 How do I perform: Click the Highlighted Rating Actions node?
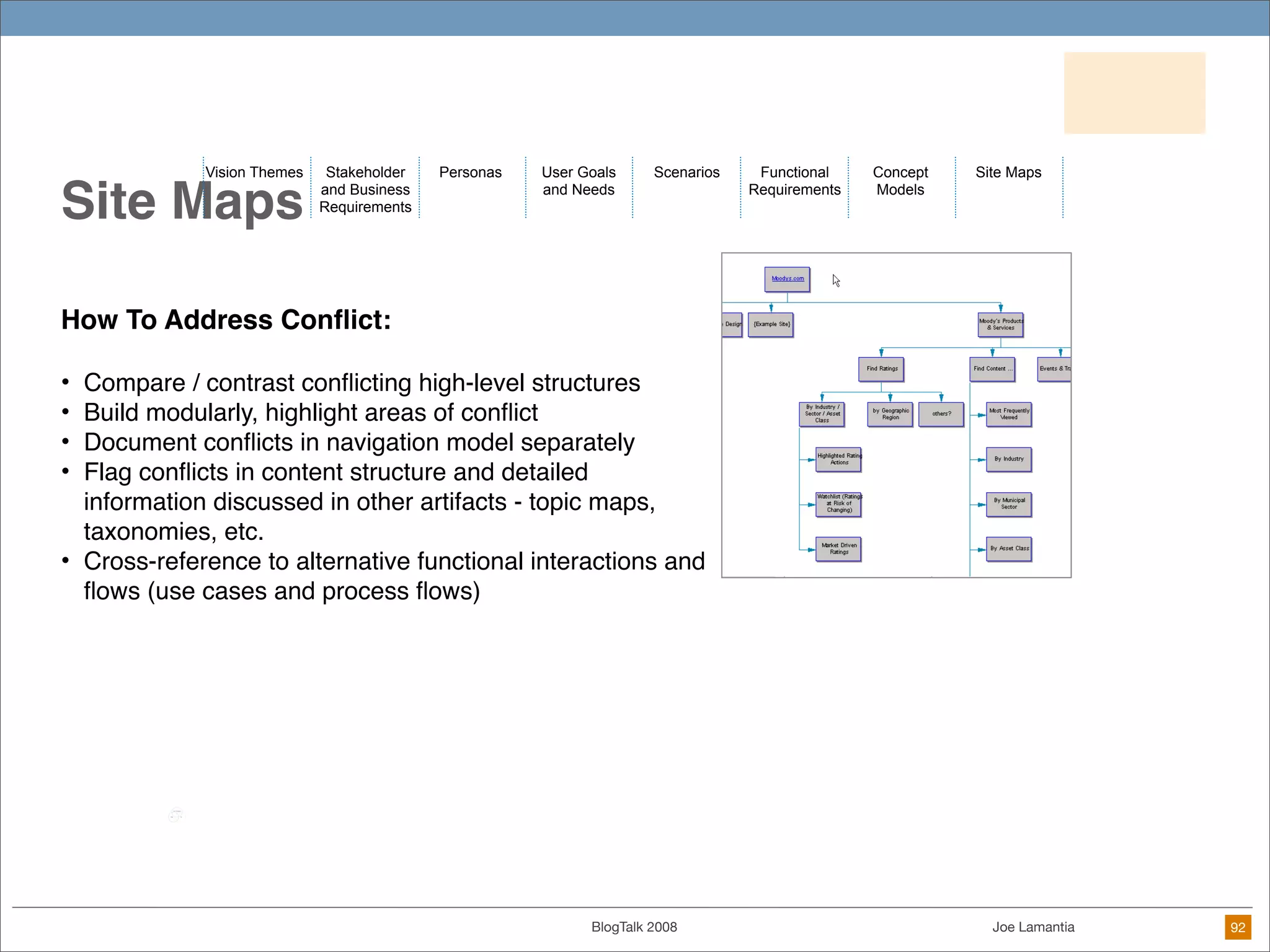pos(838,459)
